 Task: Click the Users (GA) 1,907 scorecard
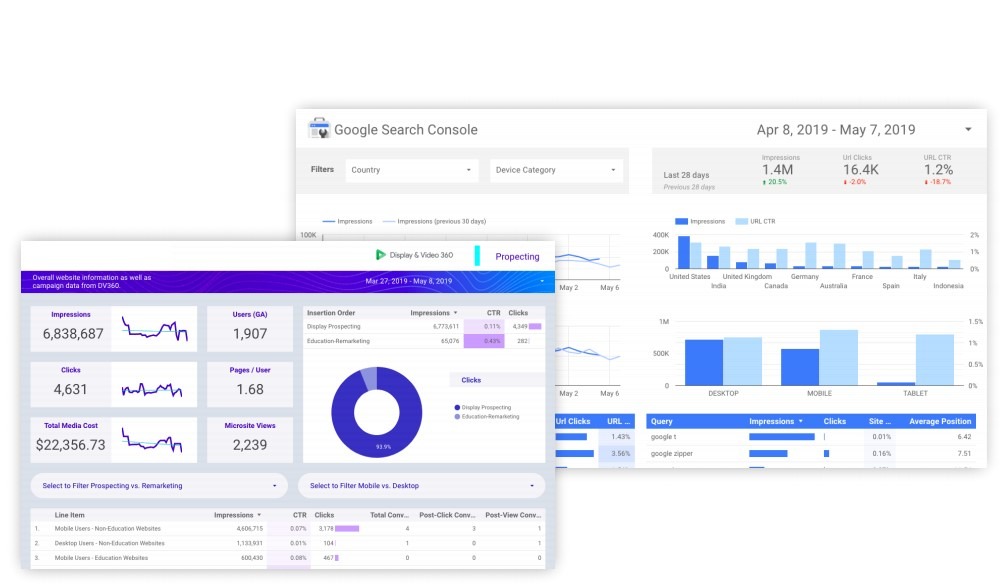(x=250, y=329)
